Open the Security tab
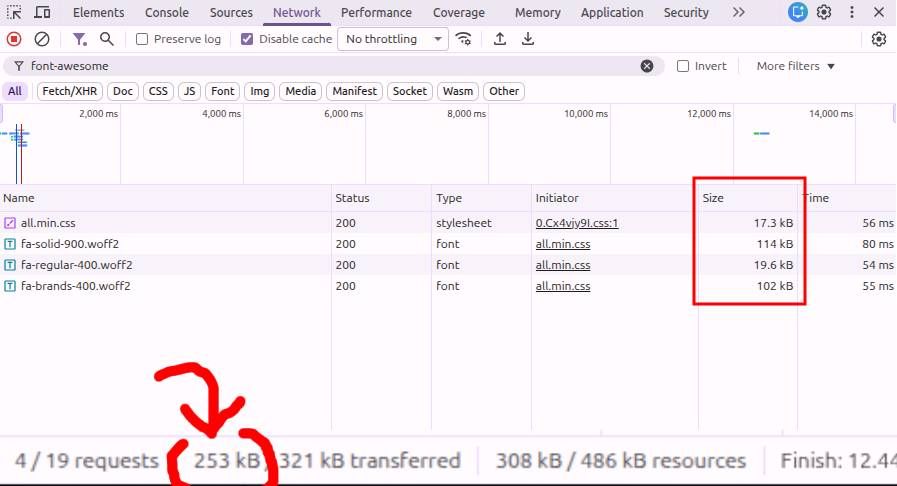The width and height of the screenshot is (897, 486). [x=686, y=12]
